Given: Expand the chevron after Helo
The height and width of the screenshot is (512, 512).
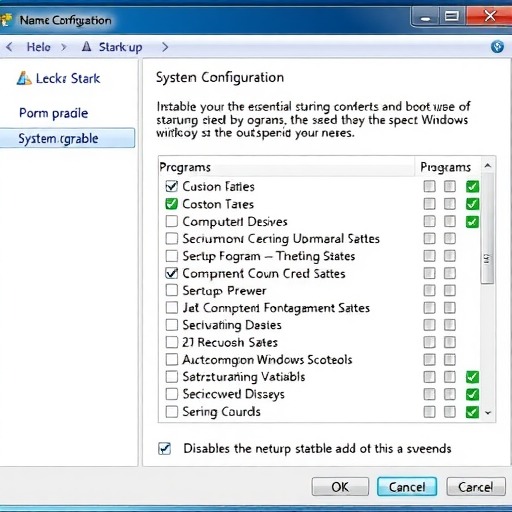Looking at the screenshot, I should [64, 47].
